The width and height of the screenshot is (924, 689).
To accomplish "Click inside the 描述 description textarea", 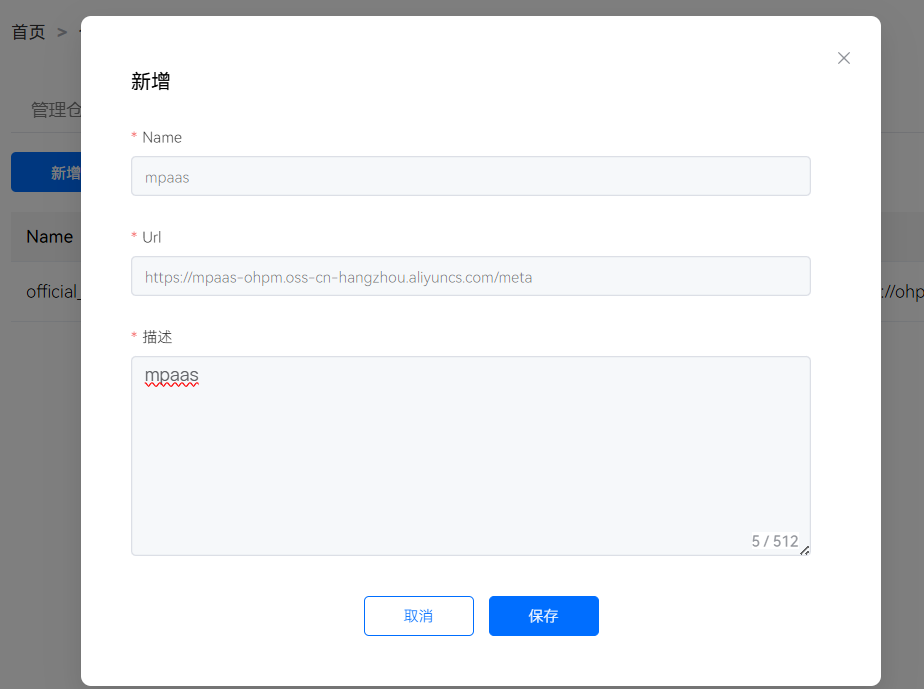I will coord(470,456).
